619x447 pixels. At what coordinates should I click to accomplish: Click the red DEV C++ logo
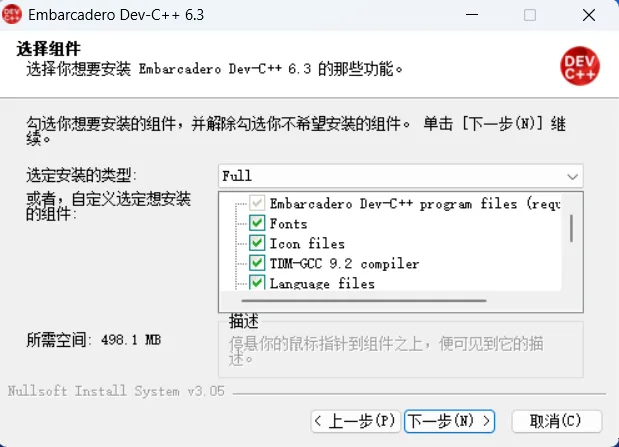(x=580, y=66)
